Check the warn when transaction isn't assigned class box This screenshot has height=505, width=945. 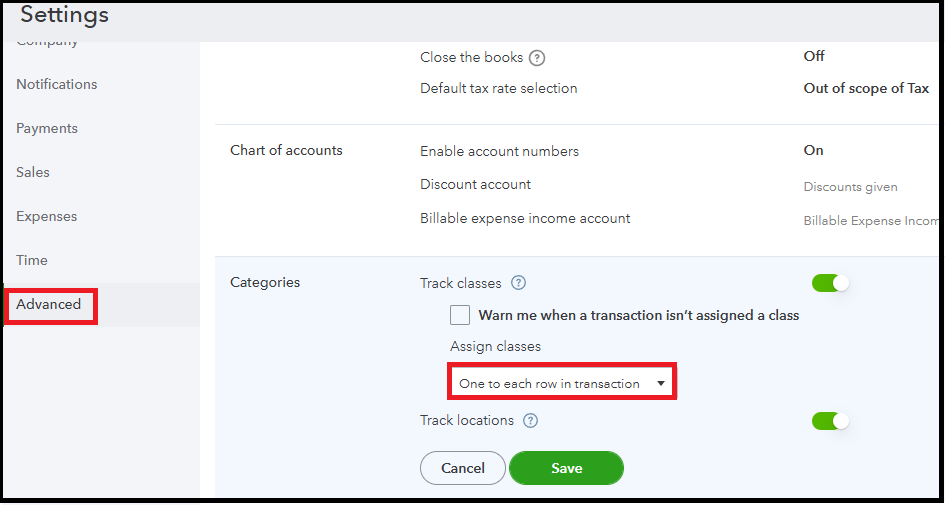[460, 315]
